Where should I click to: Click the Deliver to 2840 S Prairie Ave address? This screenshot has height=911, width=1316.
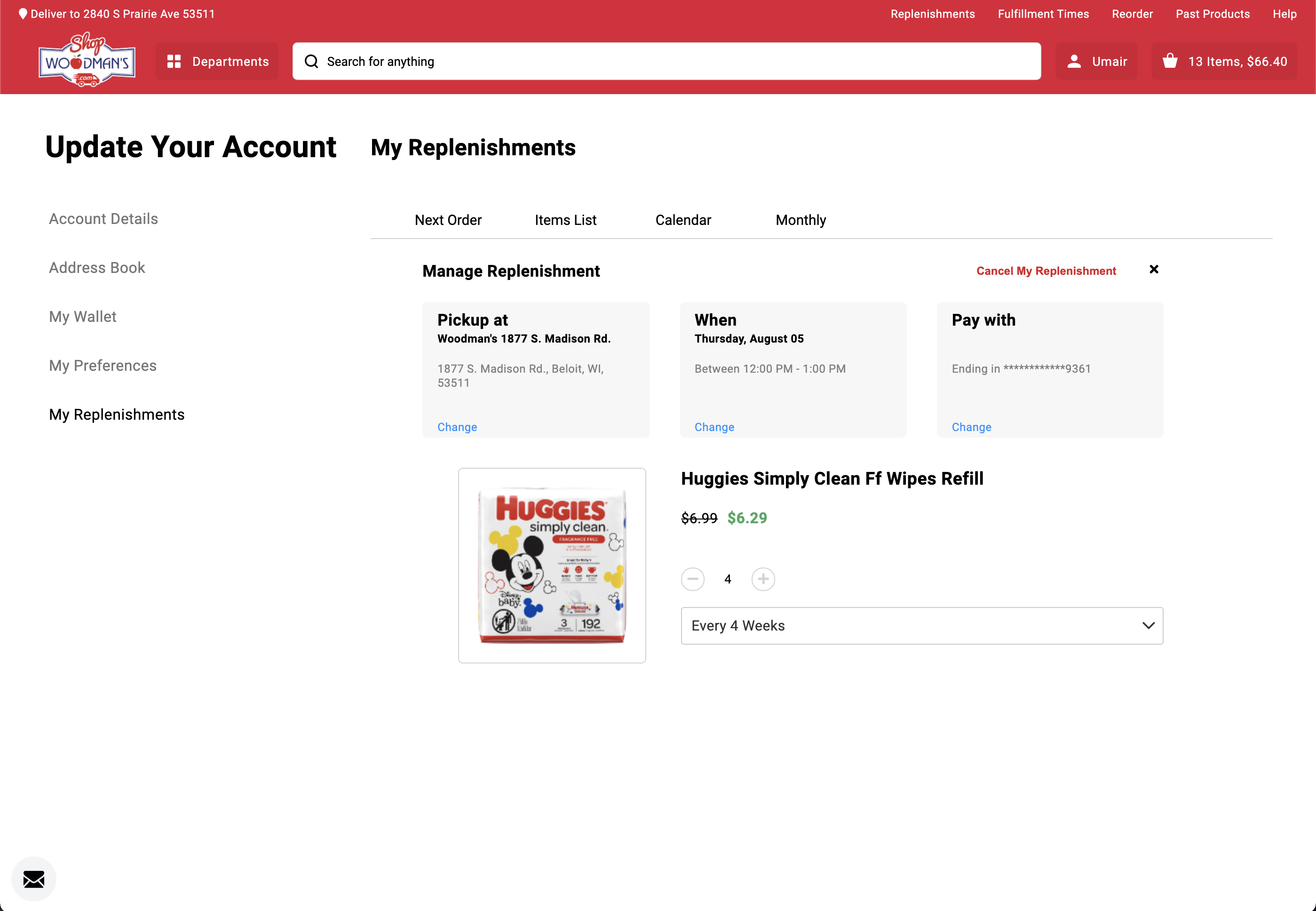(x=123, y=14)
